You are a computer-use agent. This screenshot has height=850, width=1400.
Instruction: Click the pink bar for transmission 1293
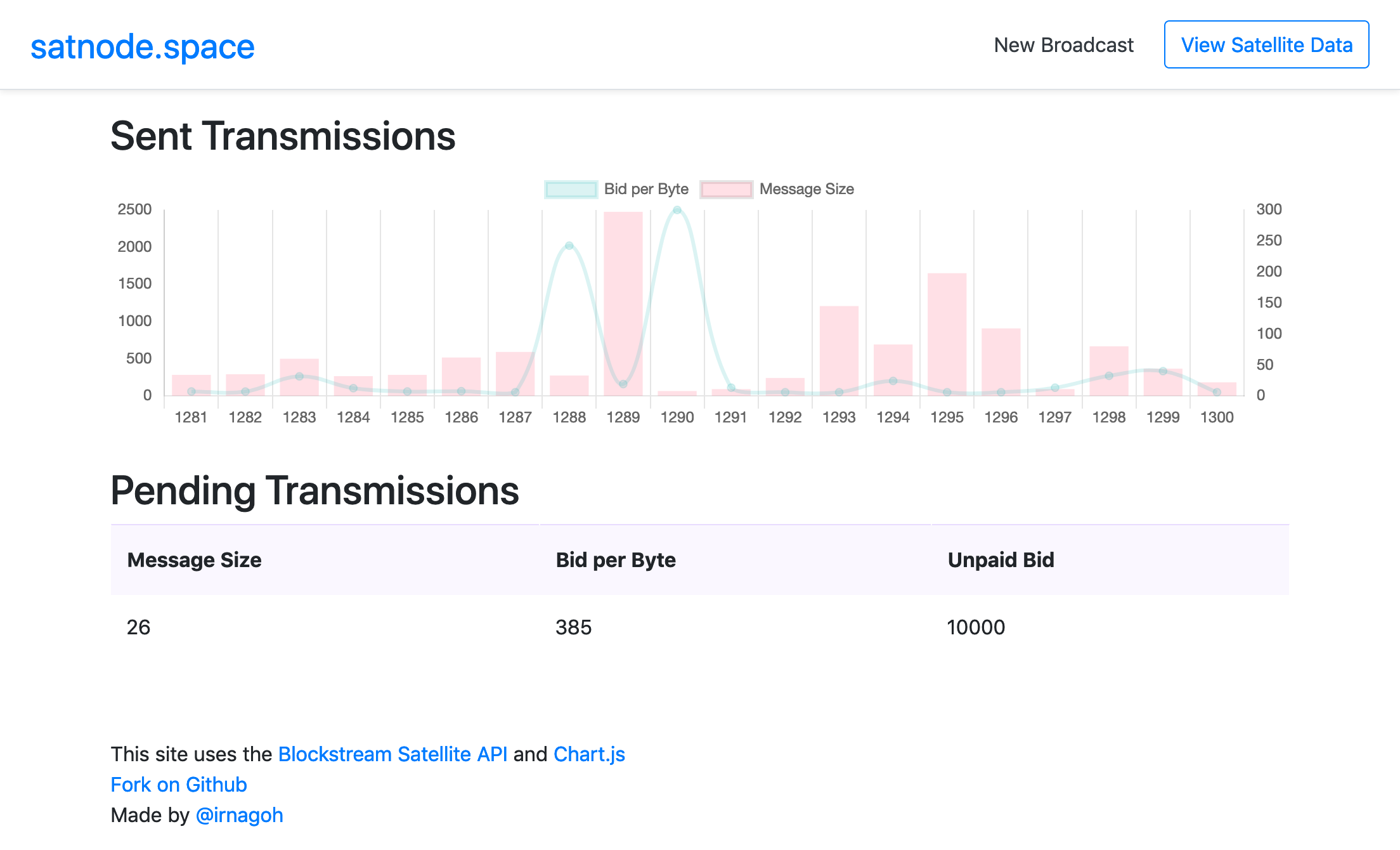tap(839, 349)
